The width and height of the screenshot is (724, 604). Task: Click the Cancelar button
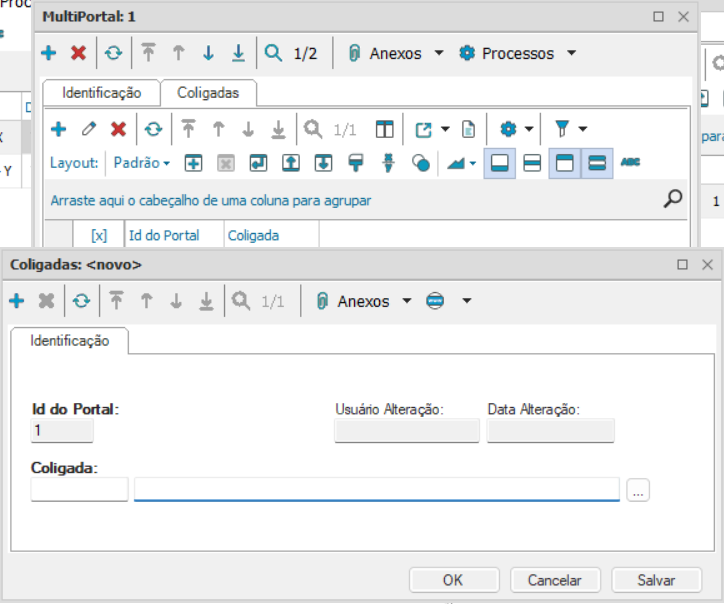[554, 580]
